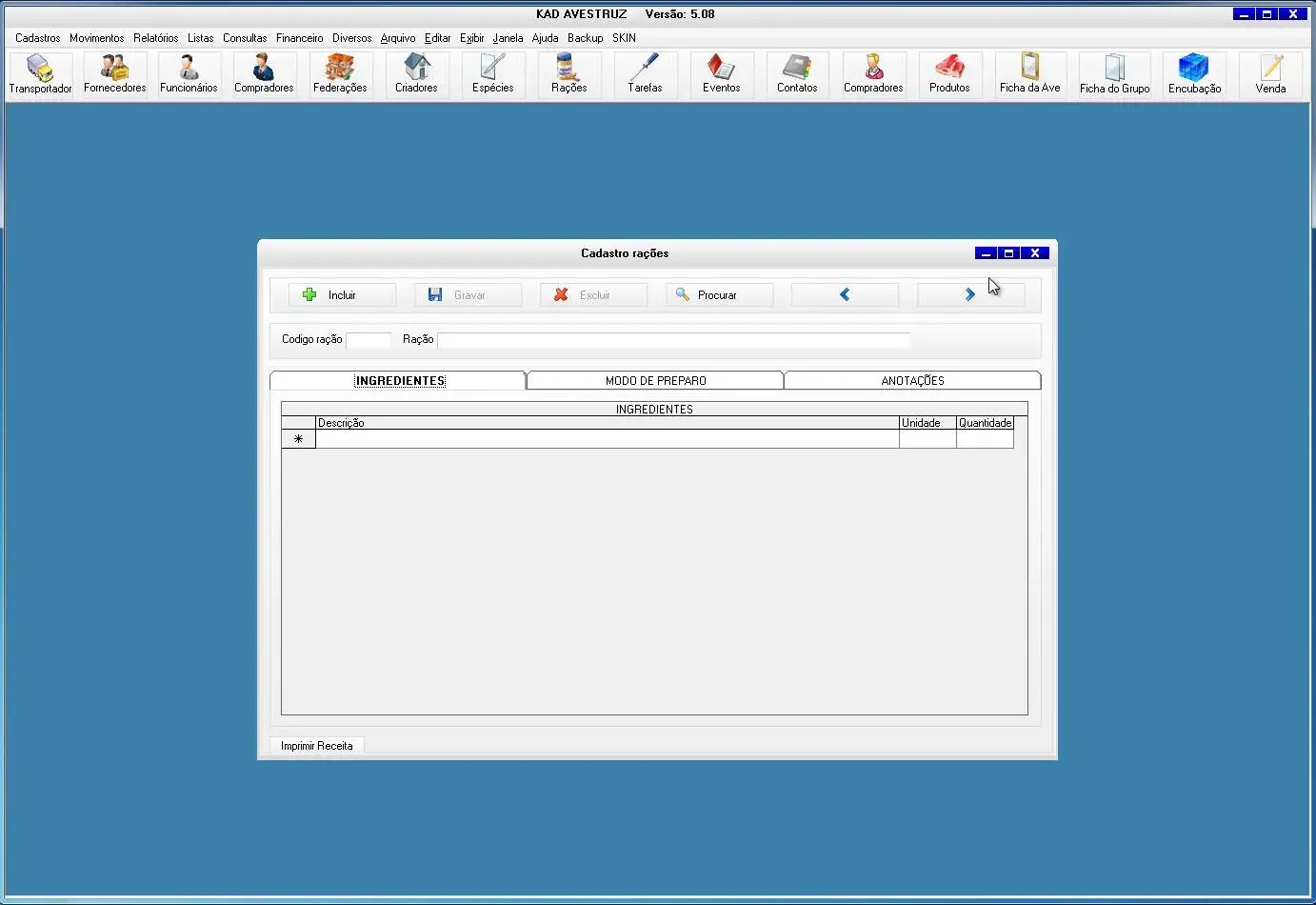Image resolution: width=1316 pixels, height=905 pixels.
Task: Click the Ração name input field
Action: tap(673, 340)
